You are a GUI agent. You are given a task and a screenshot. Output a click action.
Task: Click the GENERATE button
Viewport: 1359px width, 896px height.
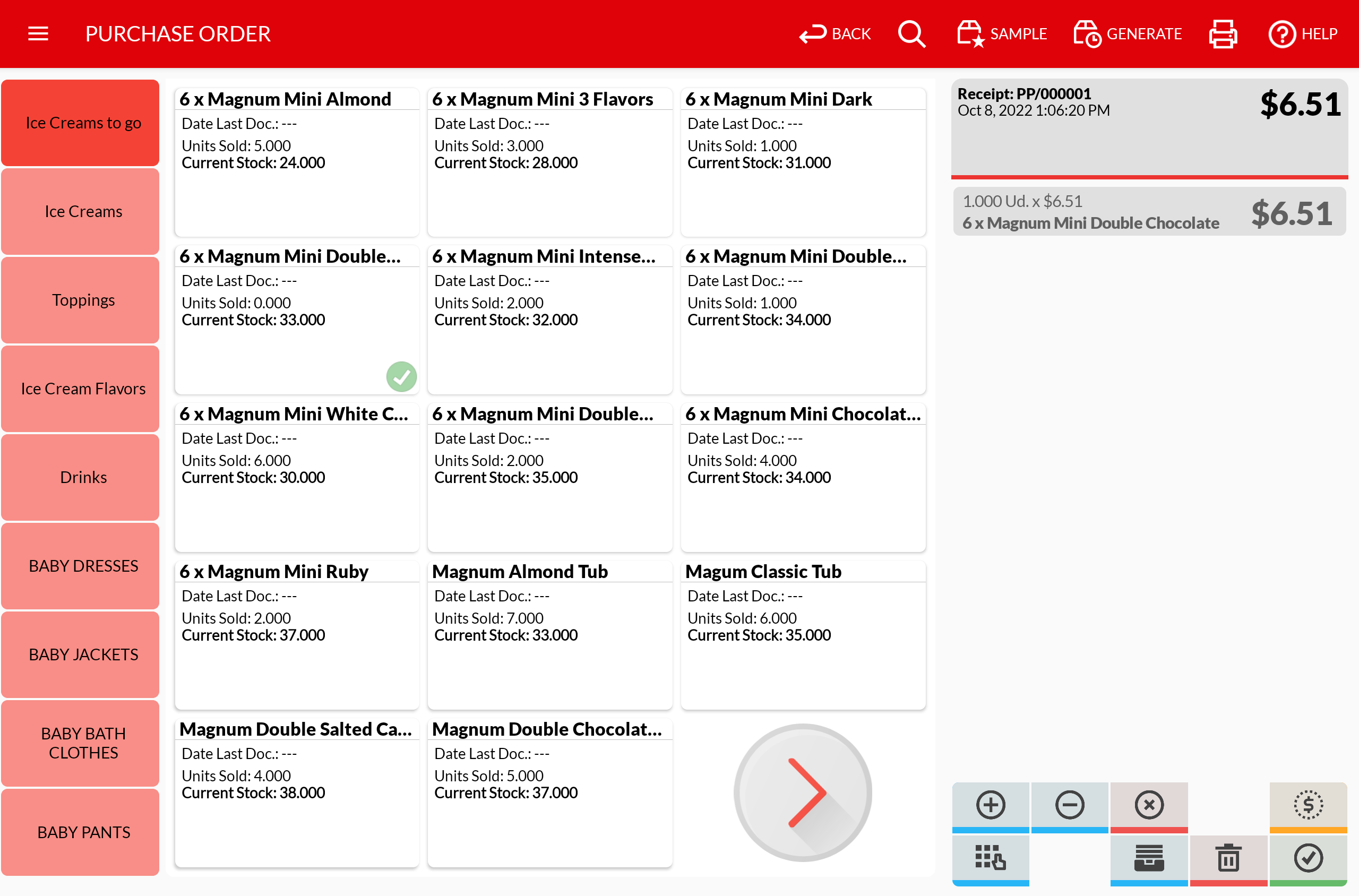1127,34
